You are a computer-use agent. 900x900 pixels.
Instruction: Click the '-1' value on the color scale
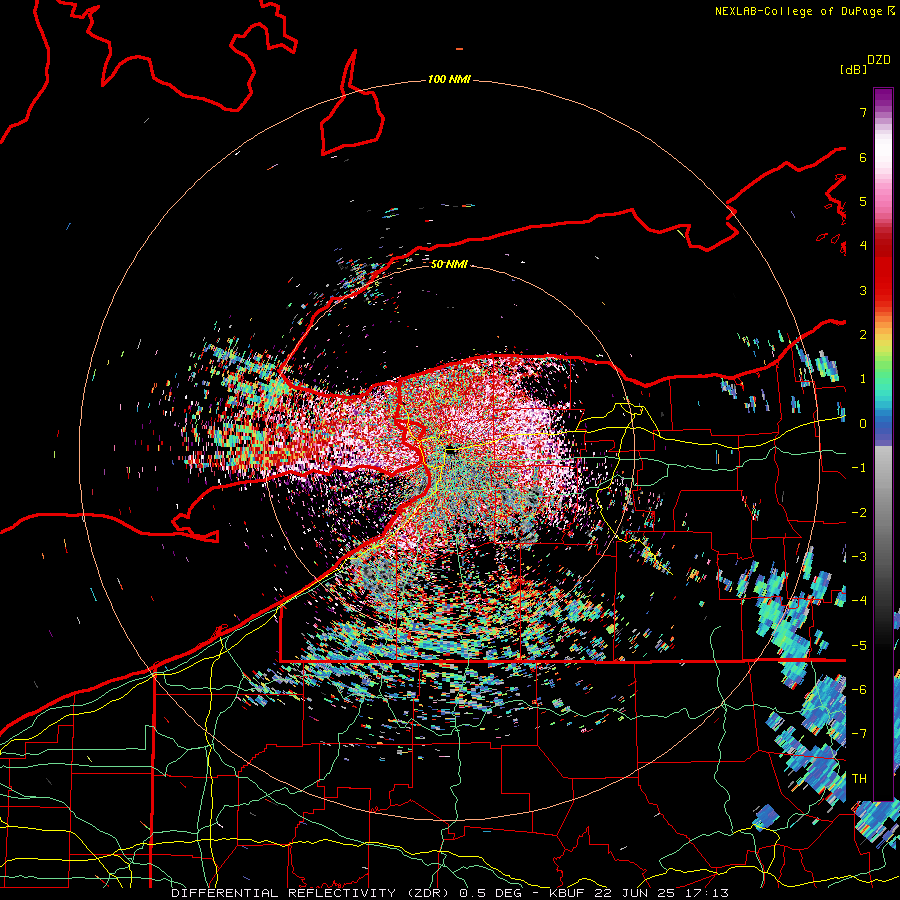coord(859,468)
